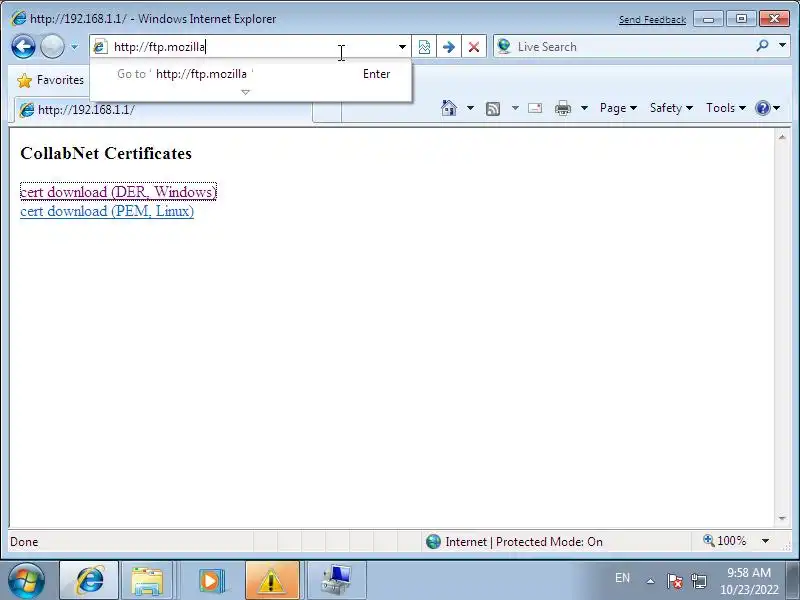
Task: Click the IE logo in title bar
Action: (x=18, y=18)
